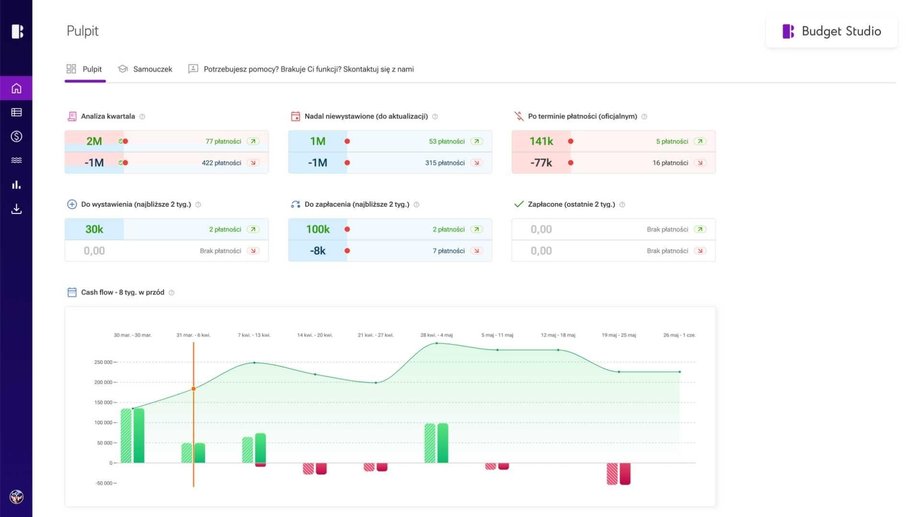Open the Home icon in sidebar

coord(16,88)
